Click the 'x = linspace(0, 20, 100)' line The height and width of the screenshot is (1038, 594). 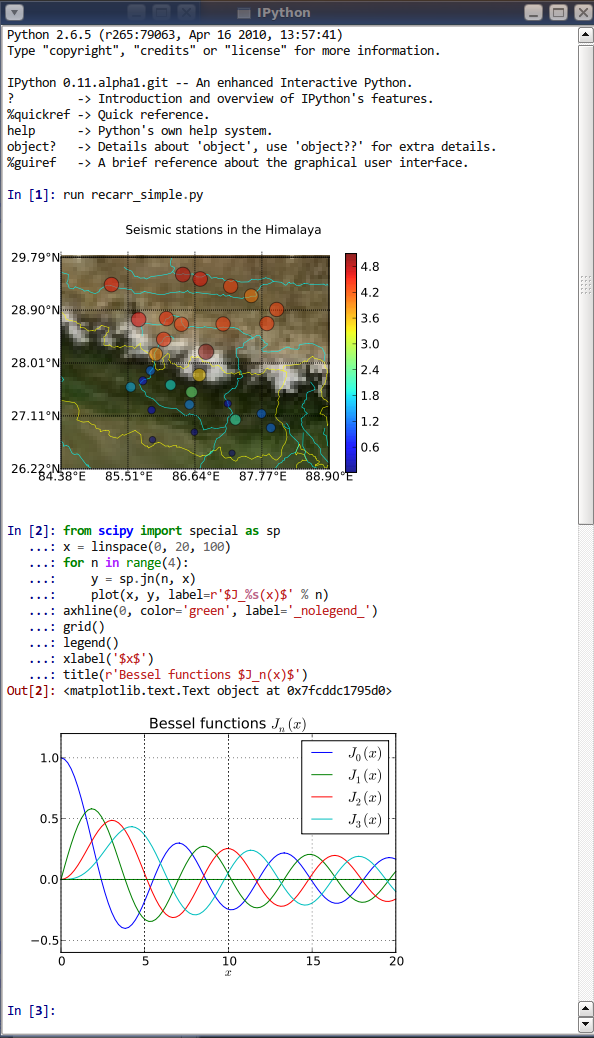[147, 547]
